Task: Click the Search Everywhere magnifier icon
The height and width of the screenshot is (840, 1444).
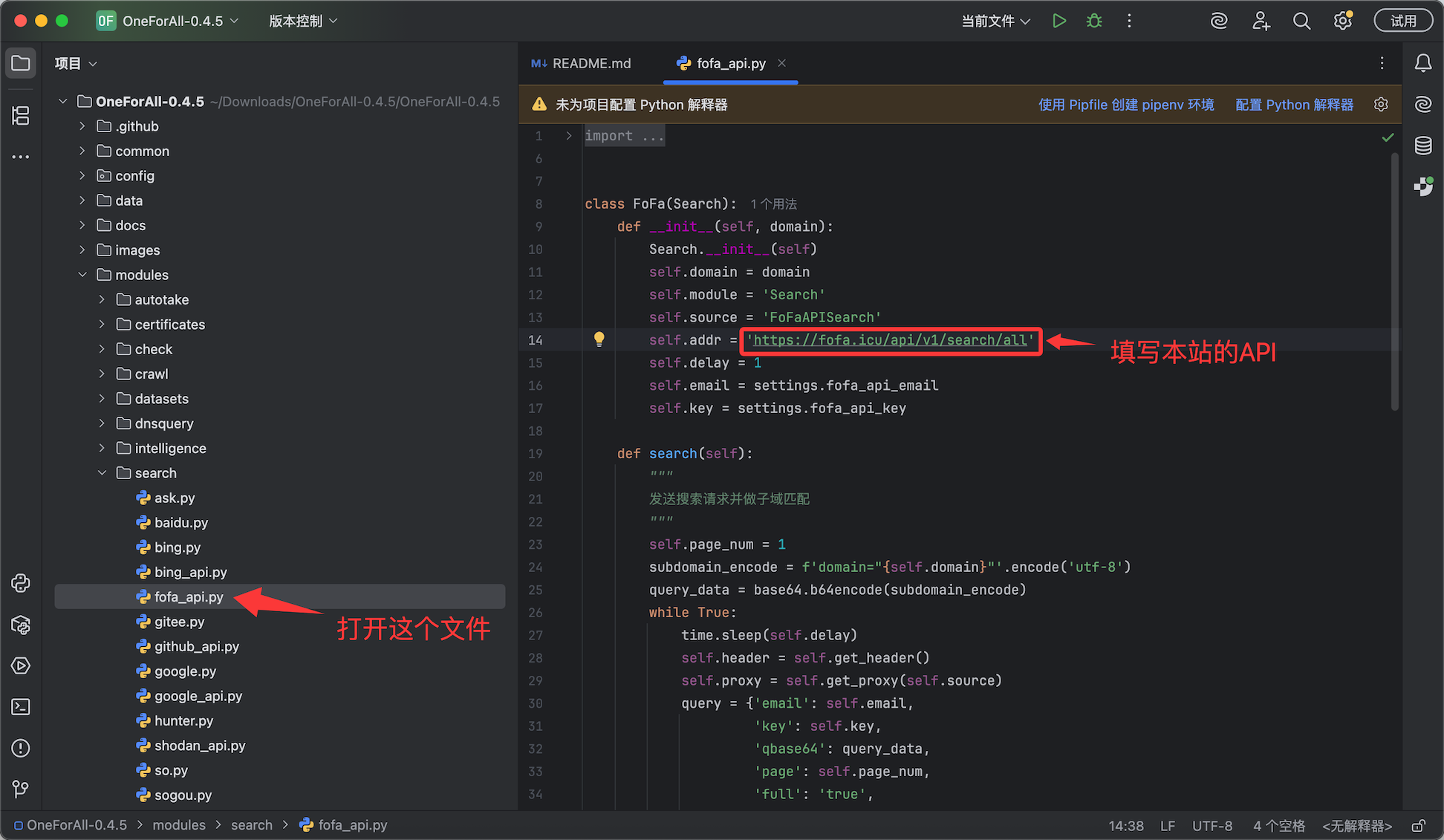Action: 1301,21
